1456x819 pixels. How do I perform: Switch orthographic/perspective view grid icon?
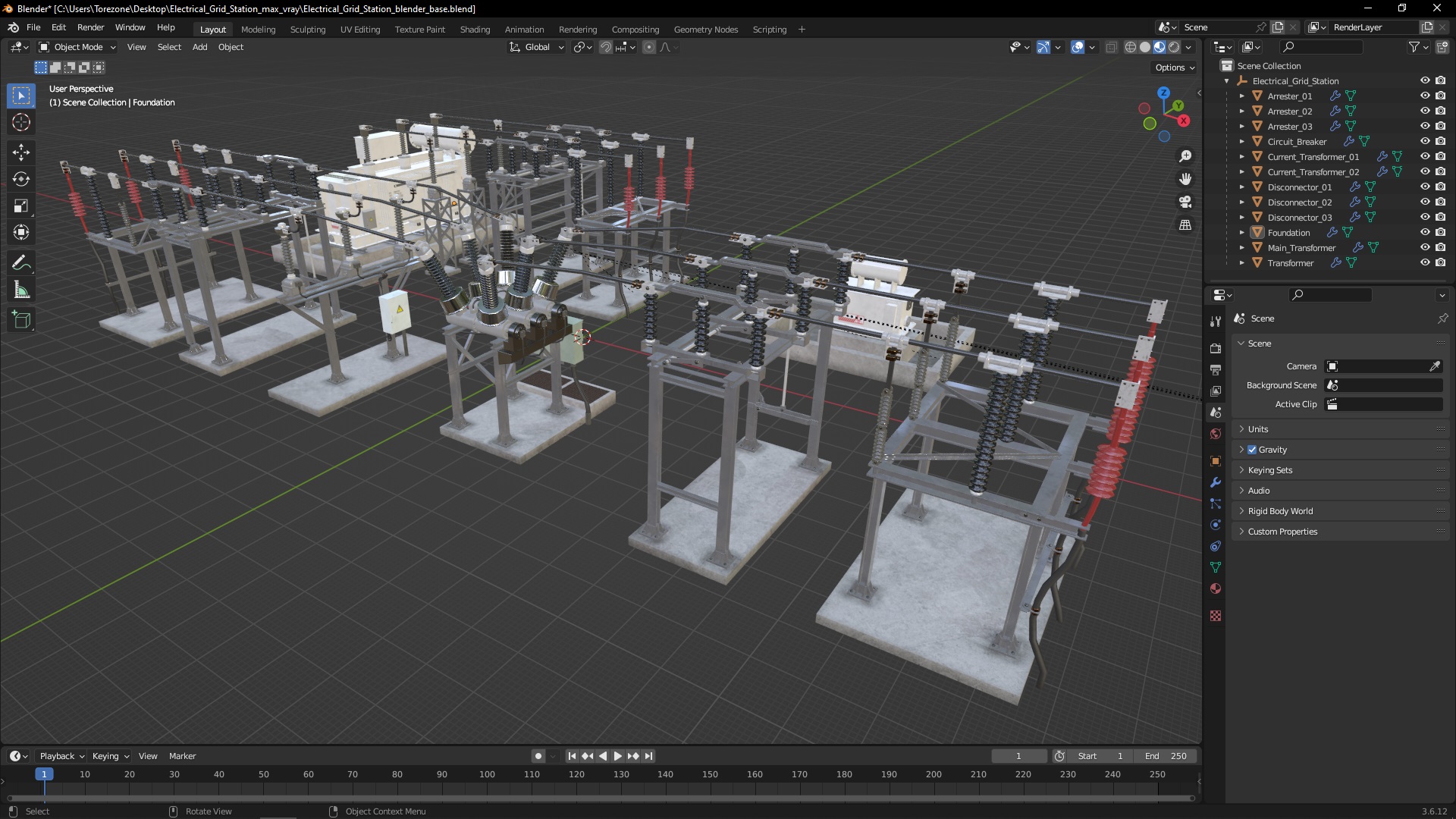click(1185, 225)
